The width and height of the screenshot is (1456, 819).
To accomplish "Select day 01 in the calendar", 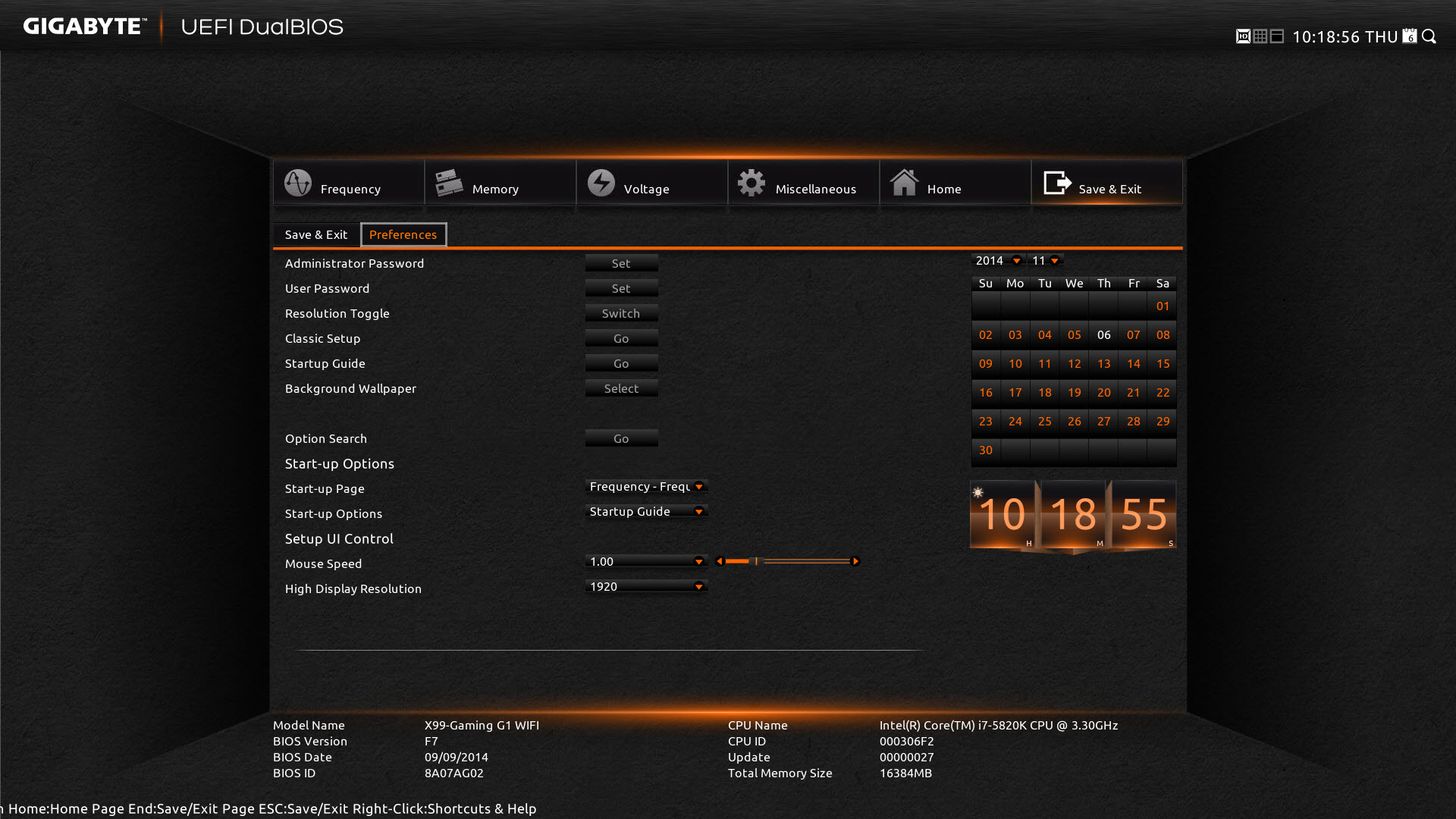I will click(x=1163, y=306).
